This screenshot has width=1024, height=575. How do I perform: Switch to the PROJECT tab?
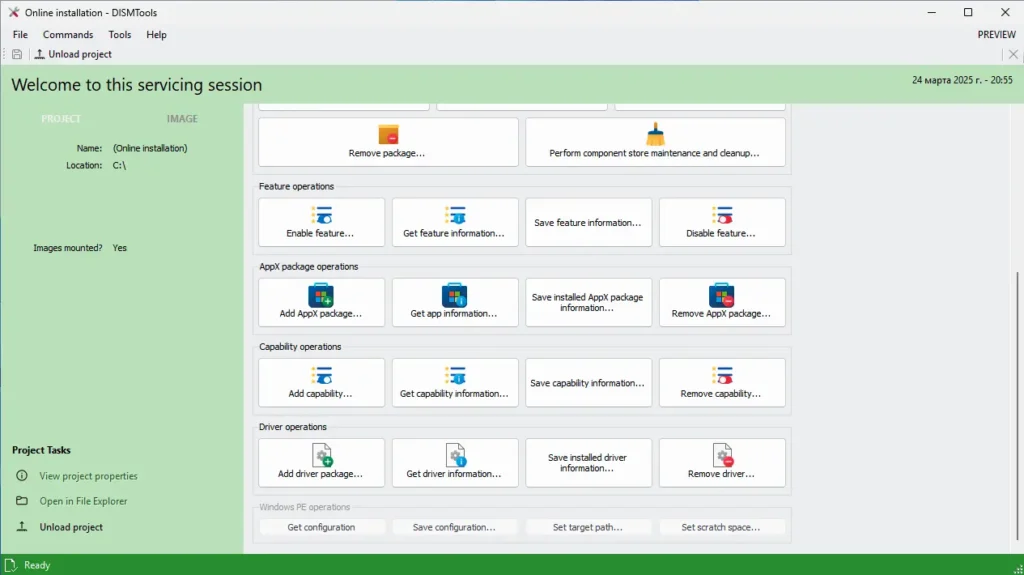pos(61,118)
